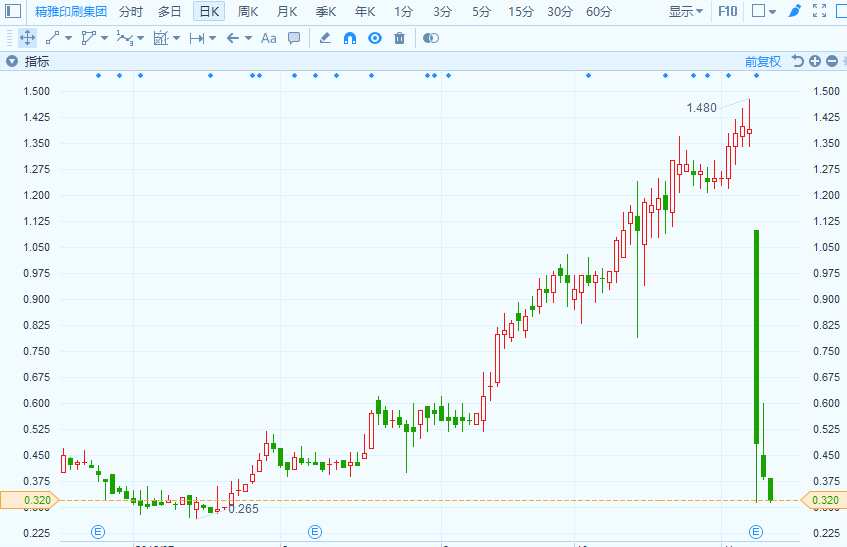Select the comment bubble note tool

coord(294,38)
